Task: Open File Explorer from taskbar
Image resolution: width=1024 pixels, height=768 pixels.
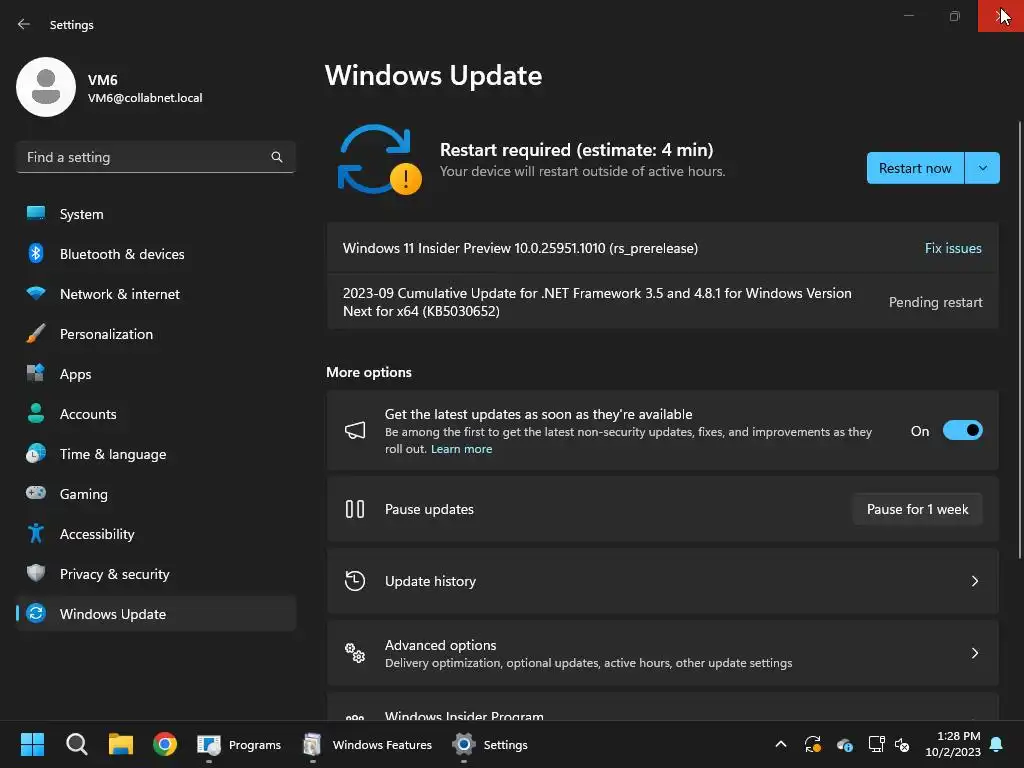Action: (x=121, y=744)
